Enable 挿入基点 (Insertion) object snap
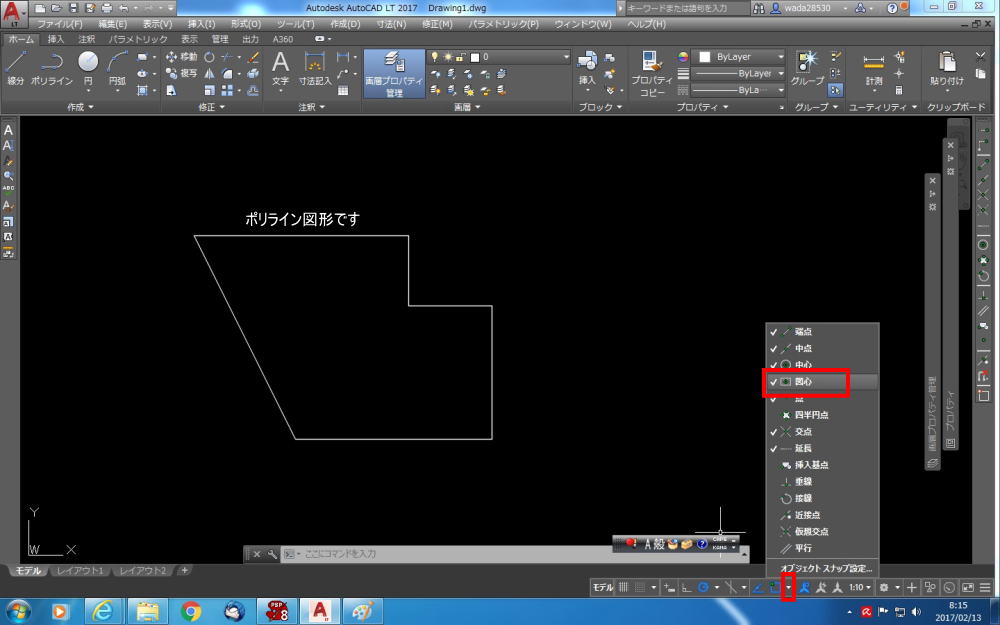Viewport: 1000px width, 625px height. [822, 465]
